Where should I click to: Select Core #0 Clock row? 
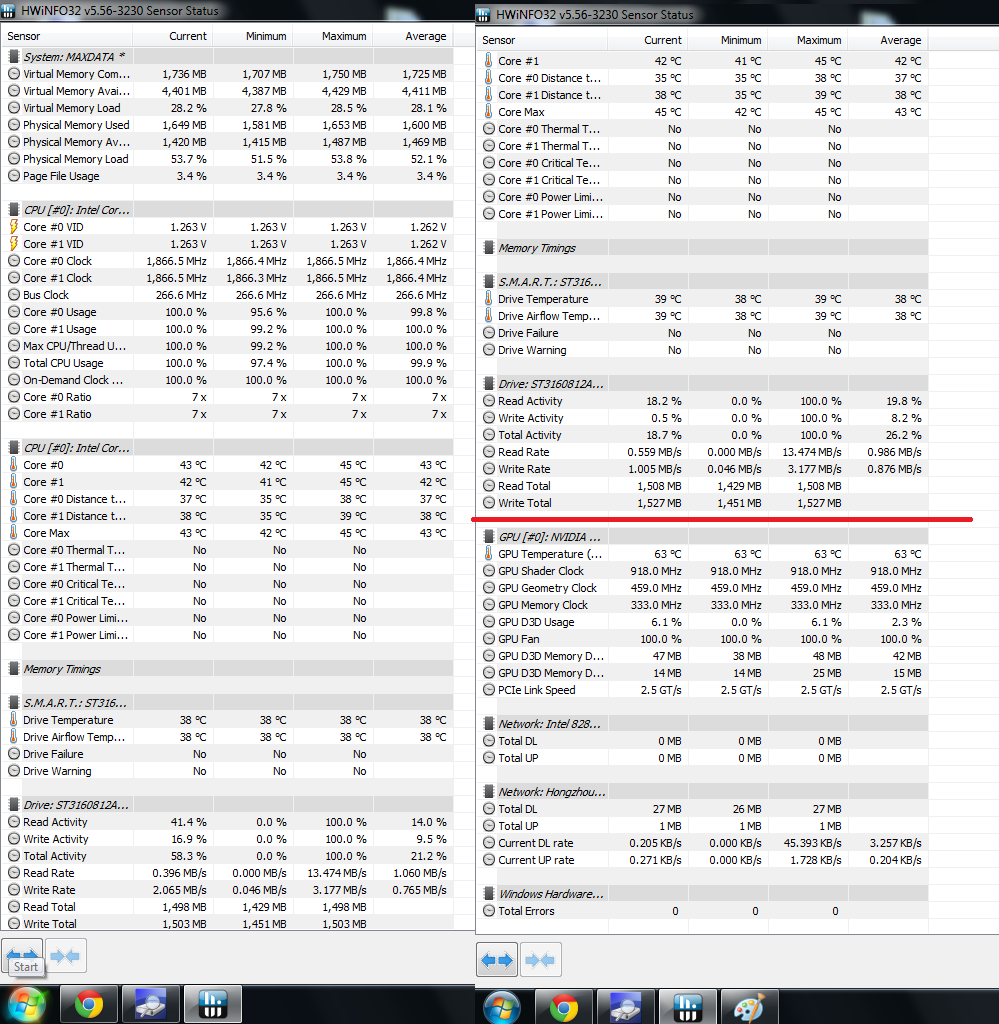pyautogui.click(x=228, y=261)
